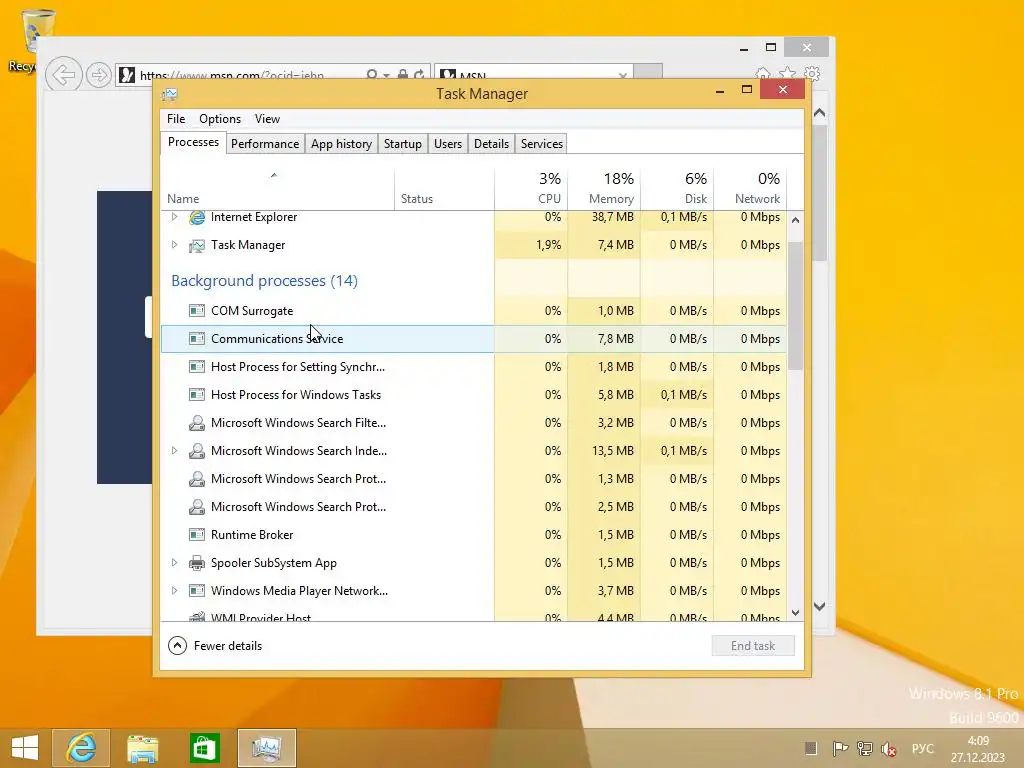This screenshot has width=1024, height=768.
Task: Click the muted volume tray icon
Action: pyautogui.click(x=888, y=748)
